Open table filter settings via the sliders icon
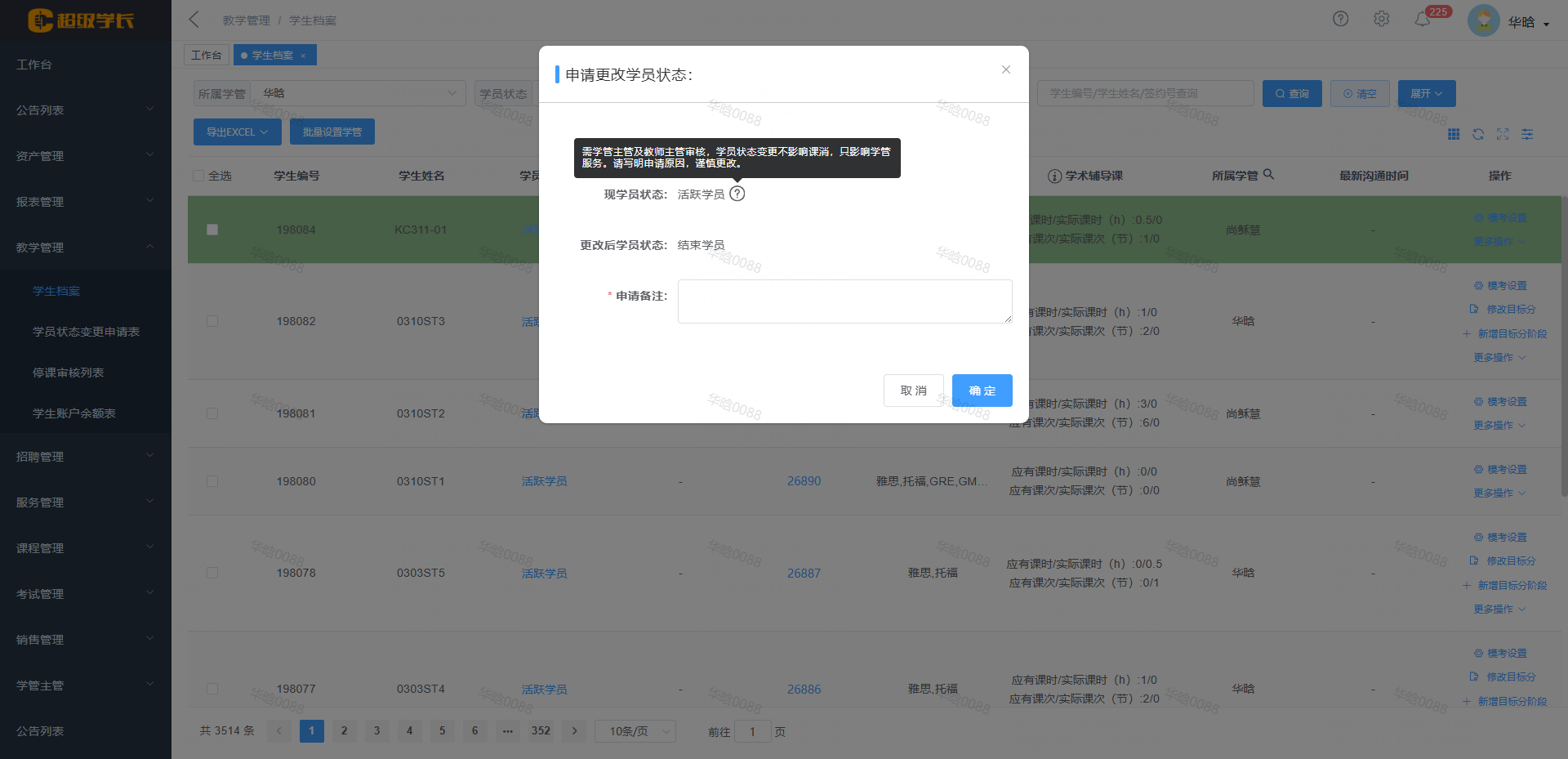This screenshot has height=759, width=1568. [1527, 134]
